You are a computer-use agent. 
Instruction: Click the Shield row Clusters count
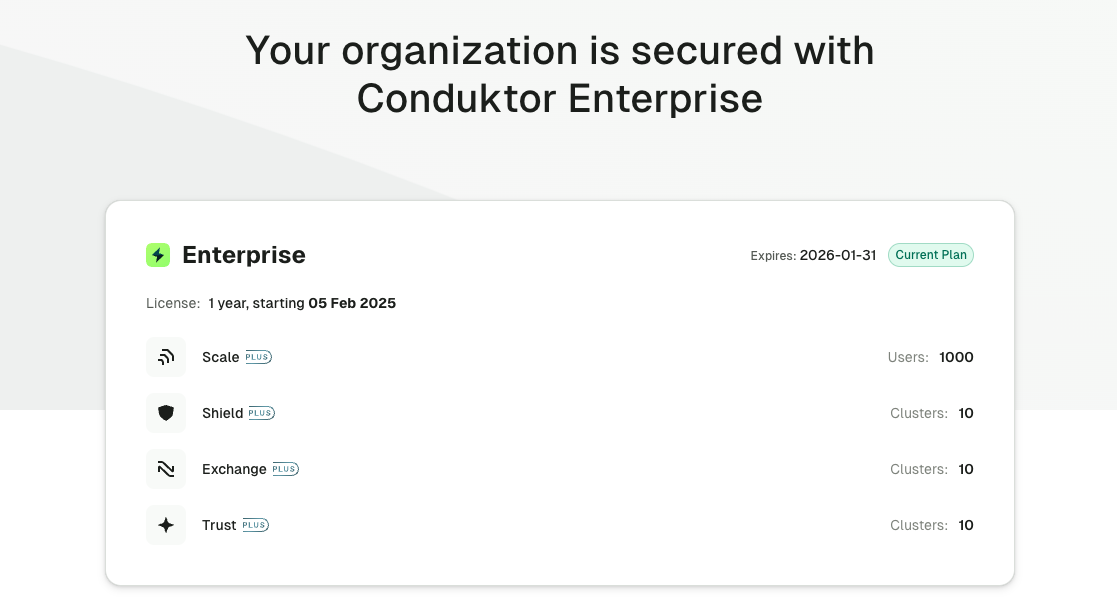[x=966, y=413]
